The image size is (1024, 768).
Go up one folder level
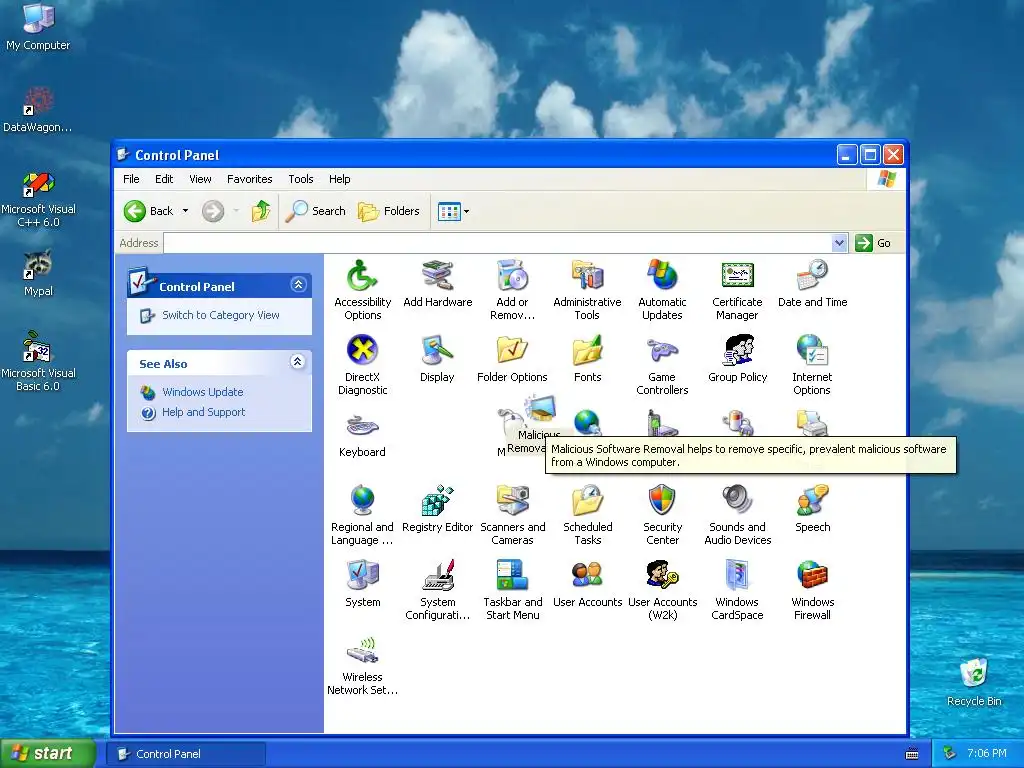tap(261, 211)
